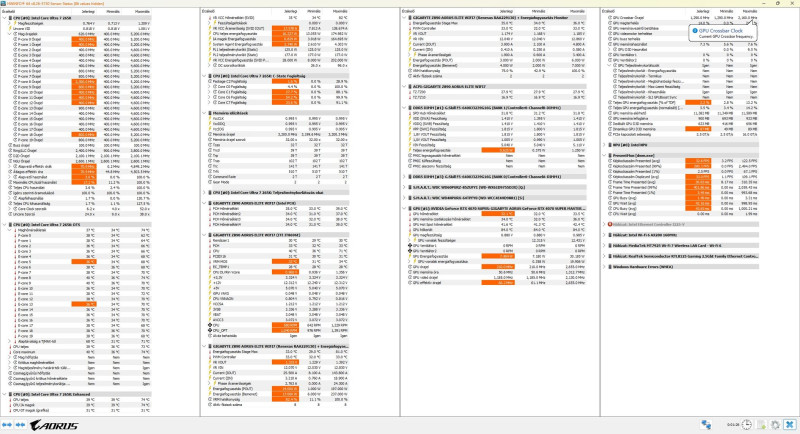The width and height of the screenshot is (800, 434).
Task: Collapse the ACPI GIGABYTE Z890 AORUS group
Action: point(405,87)
